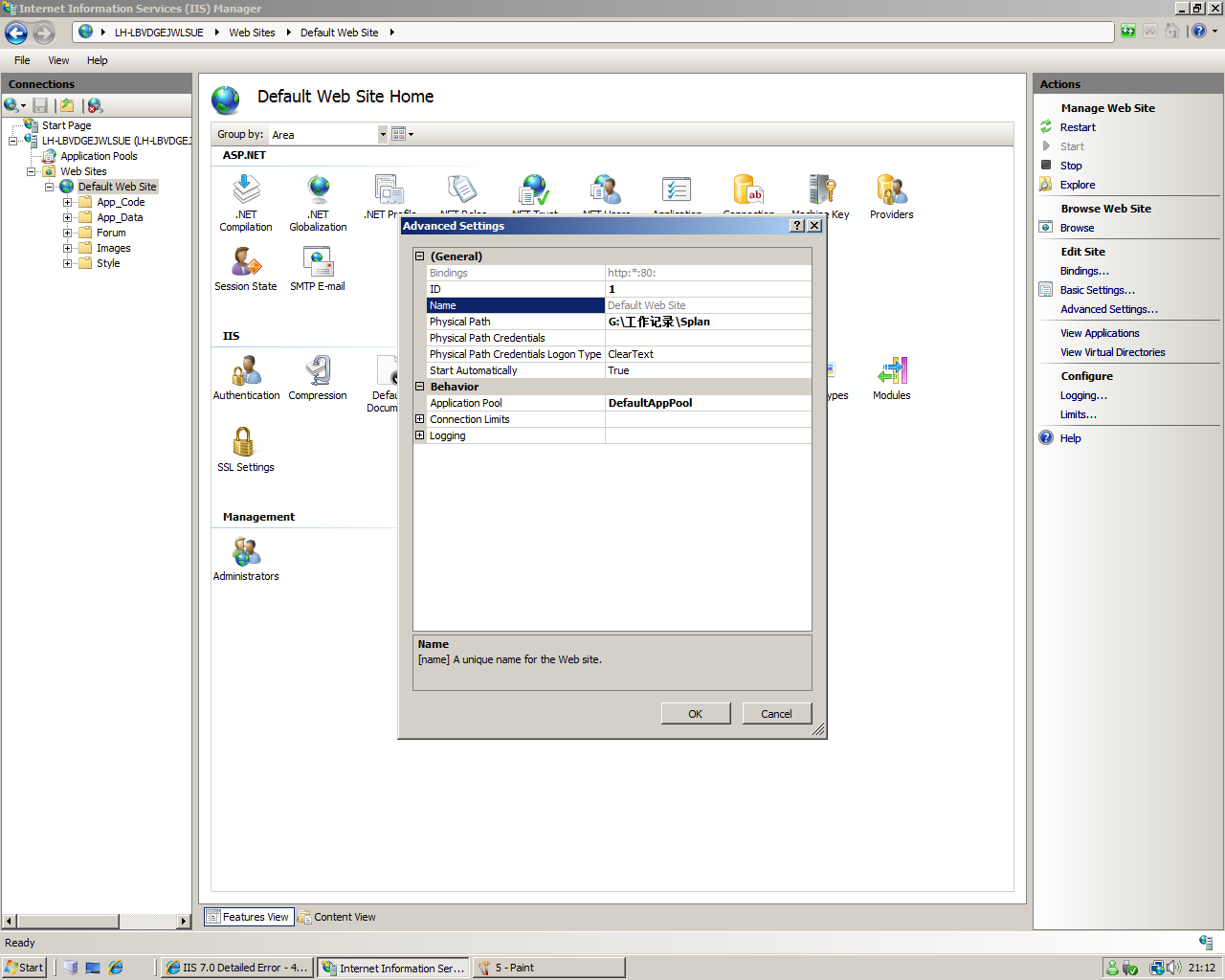Switch to Features View tab

[247, 917]
